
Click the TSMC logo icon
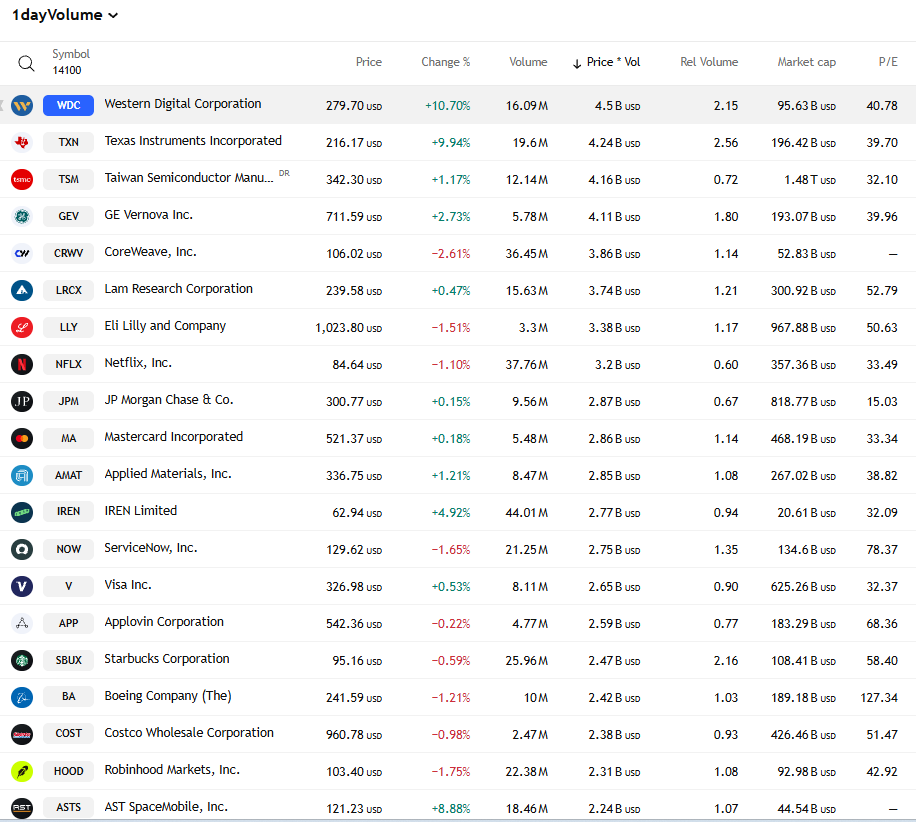(22, 179)
